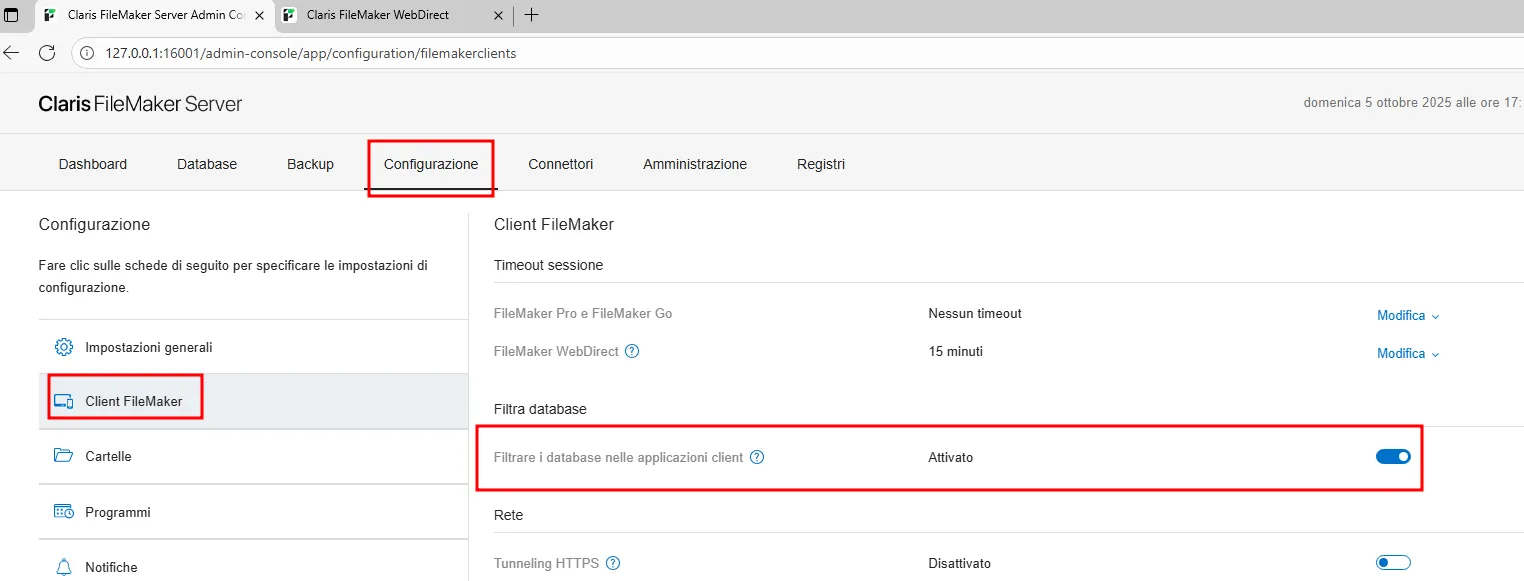This screenshot has height=581, width=1524.
Task: Enable the Tunneling HTTPS toggle
Action: pyautogui.click(x=1393, y=562)
